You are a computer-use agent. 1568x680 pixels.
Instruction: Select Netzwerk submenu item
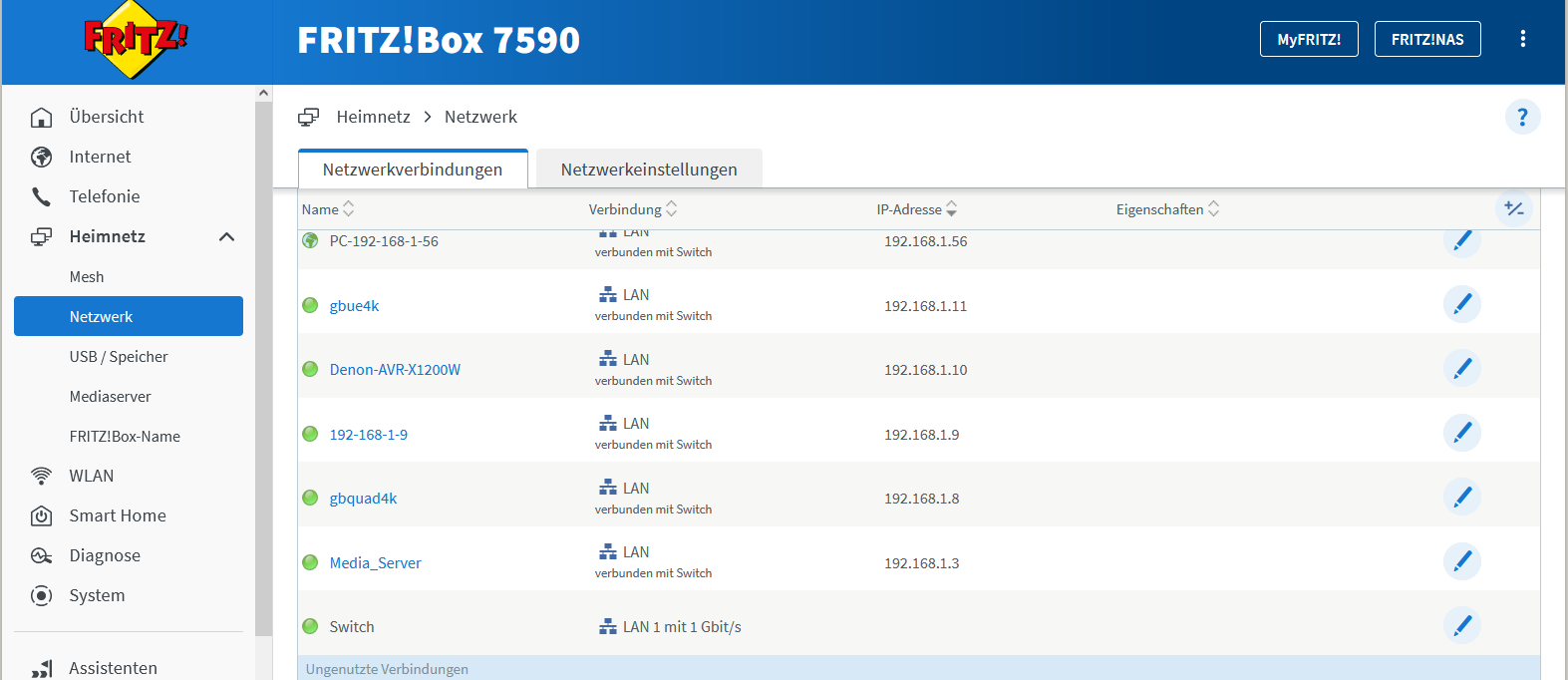[129, 316]
